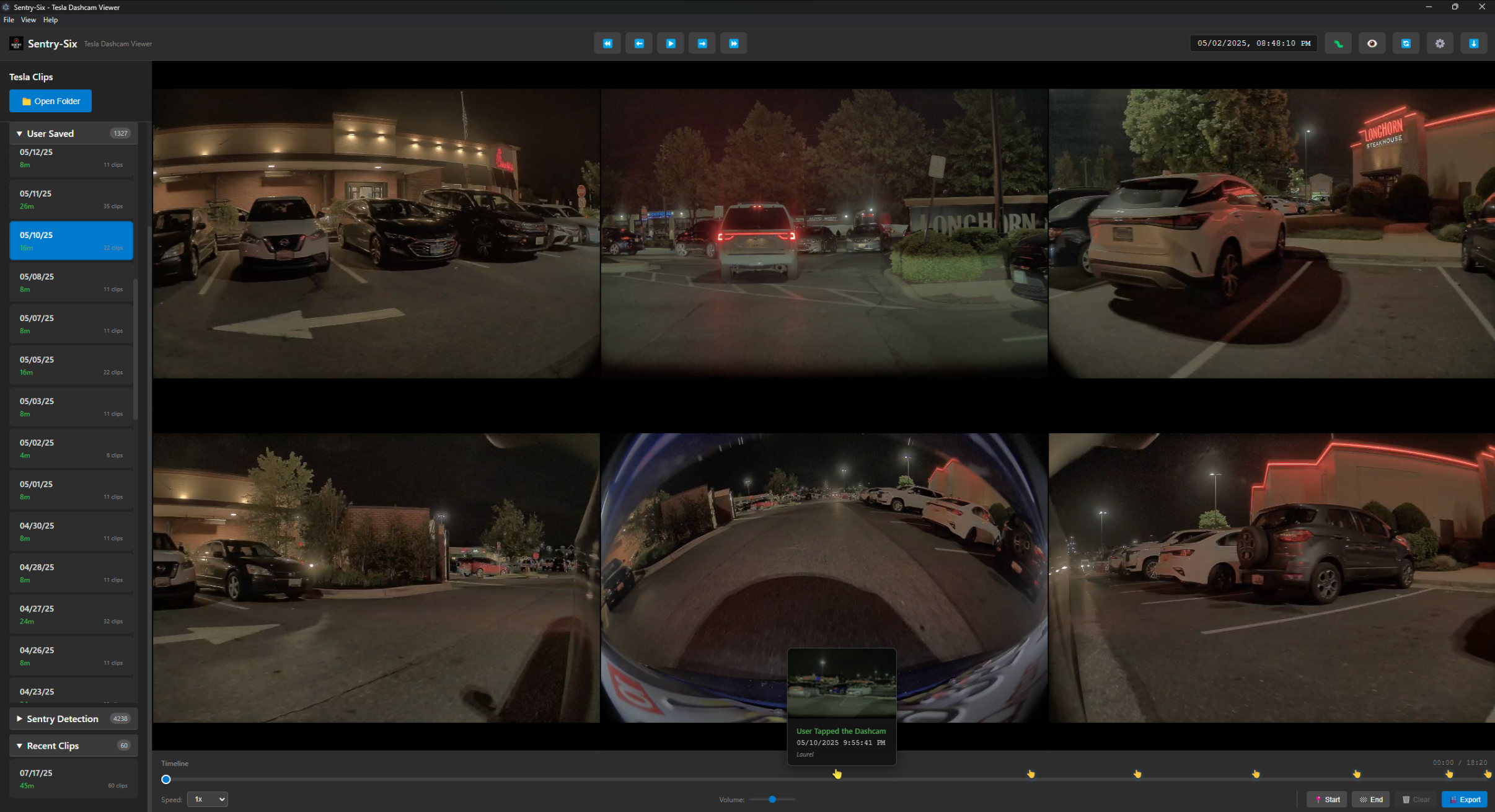Click the blue download arrow icon
The height and width of the screenshot is (812, 1495).
1473,43
